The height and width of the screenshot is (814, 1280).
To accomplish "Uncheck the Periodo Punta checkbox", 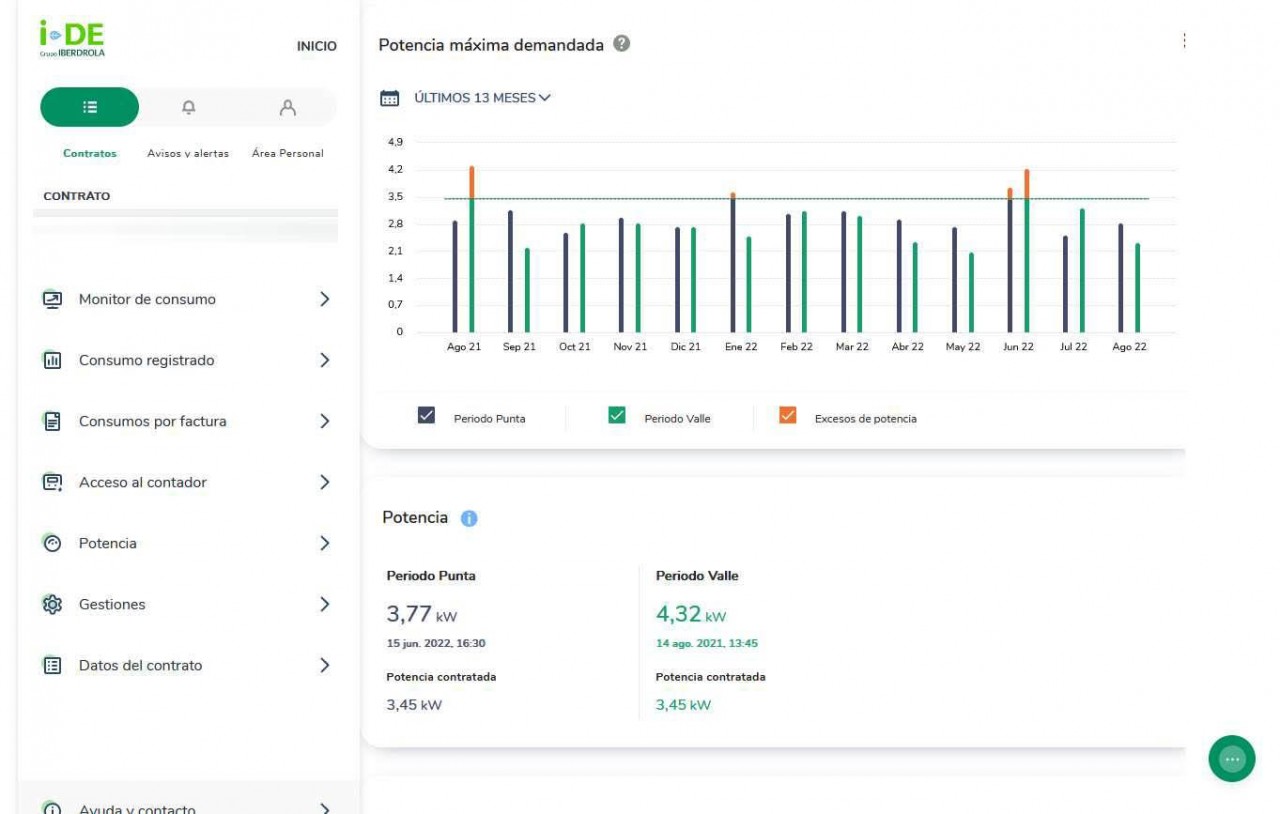I will 426,417.
